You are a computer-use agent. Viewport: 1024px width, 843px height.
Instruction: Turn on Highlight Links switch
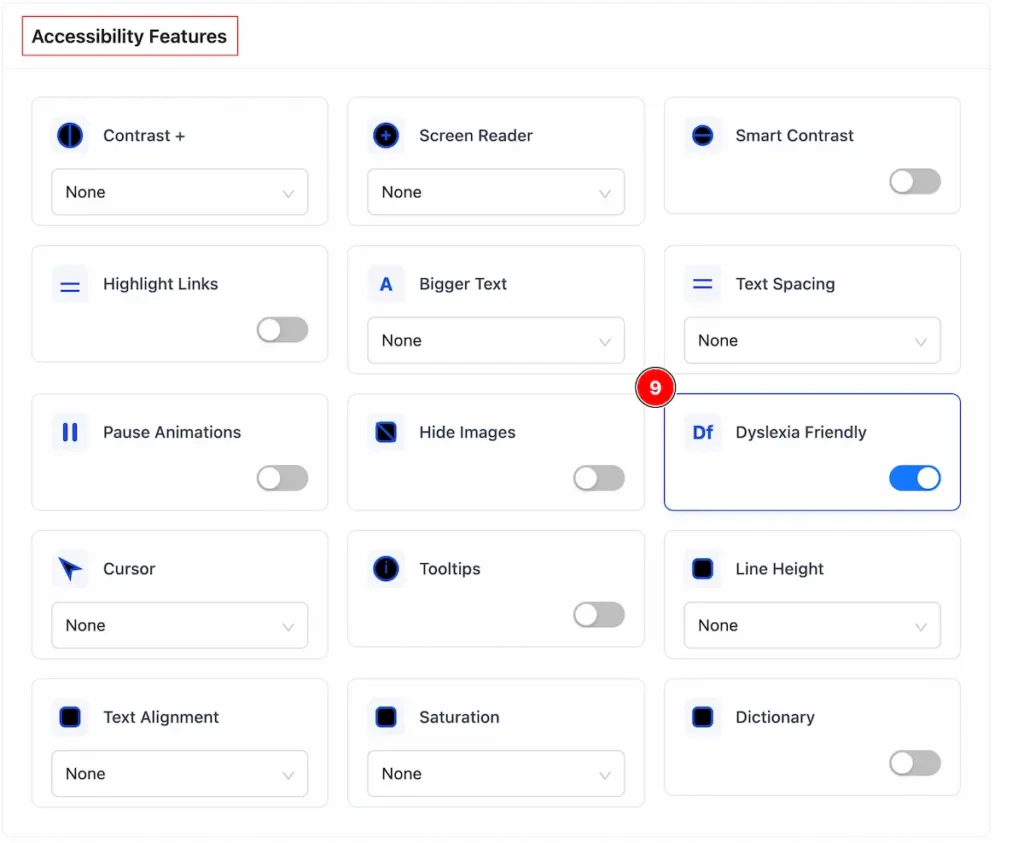pyautogui.click(x=282, y=330)
